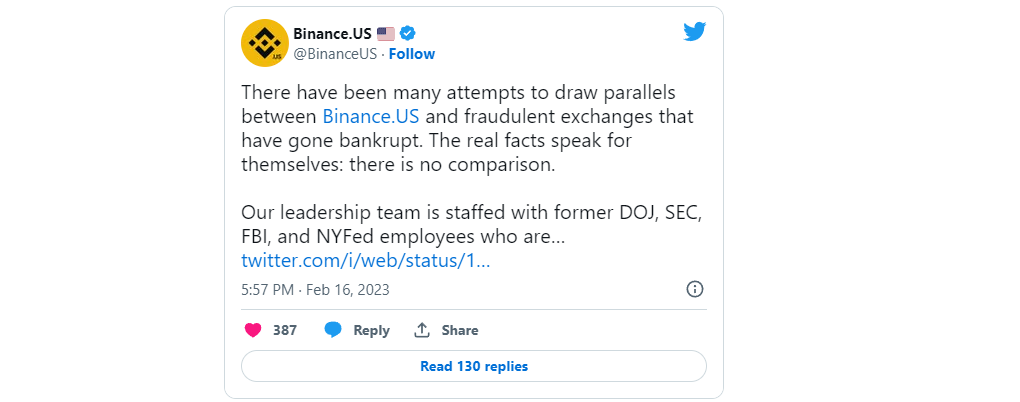Open the twitter.com/i/web/status link
This screenshot has height=402, width=1020.
pos(366,261)
